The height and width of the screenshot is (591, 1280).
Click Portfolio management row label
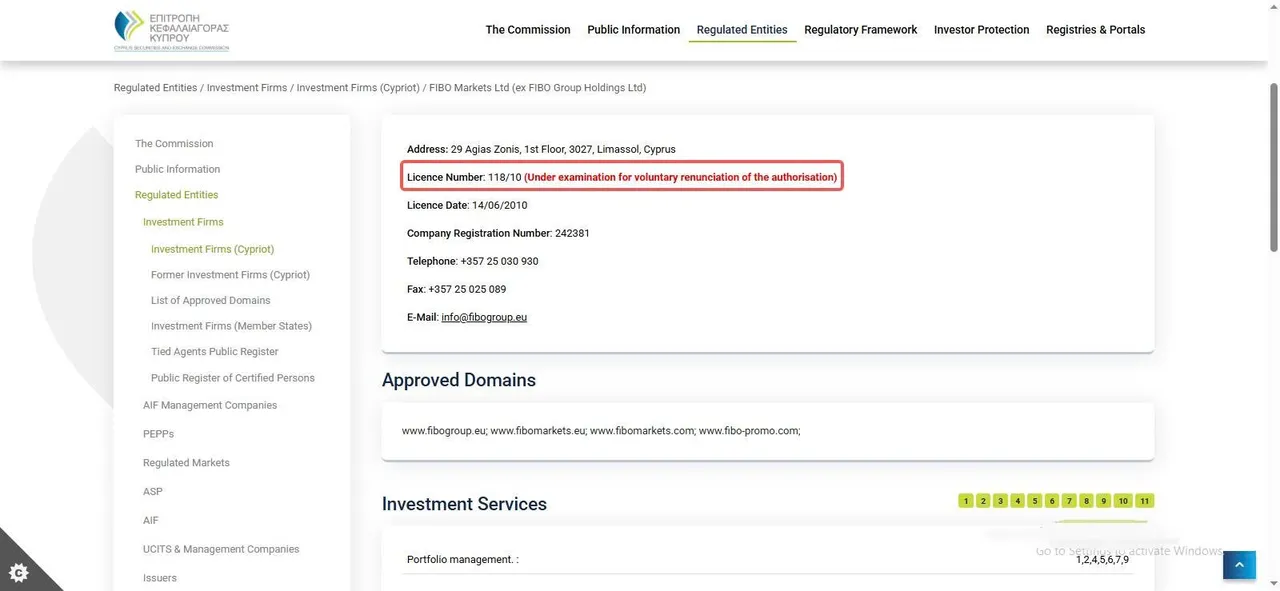(x=463, y=560)
